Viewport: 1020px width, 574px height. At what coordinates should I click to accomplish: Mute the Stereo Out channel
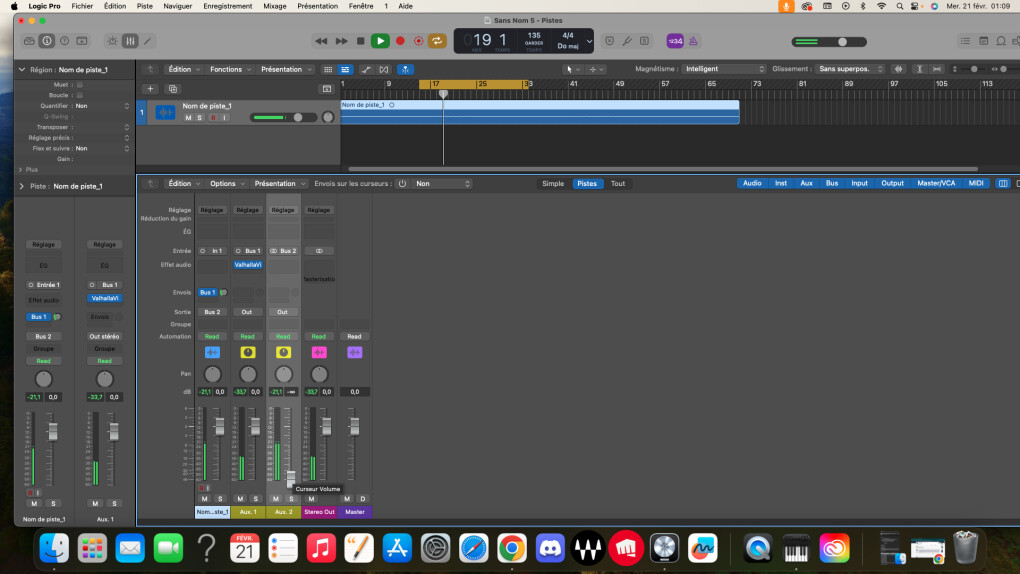(x=311, y=499)
